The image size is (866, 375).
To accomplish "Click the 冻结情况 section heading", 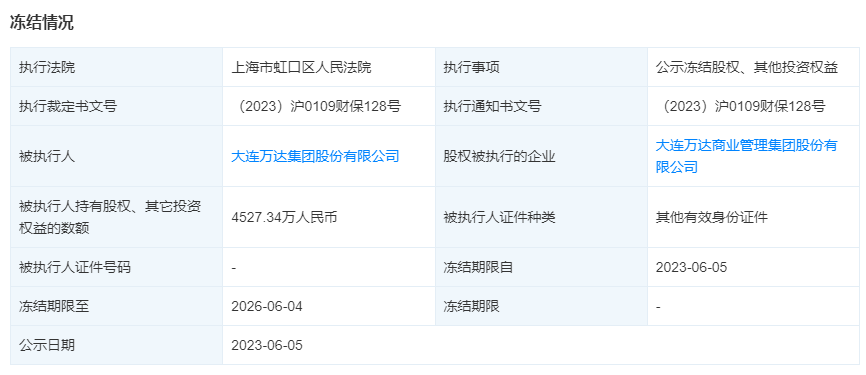I will pyautogui.click(x=41, y=23).
